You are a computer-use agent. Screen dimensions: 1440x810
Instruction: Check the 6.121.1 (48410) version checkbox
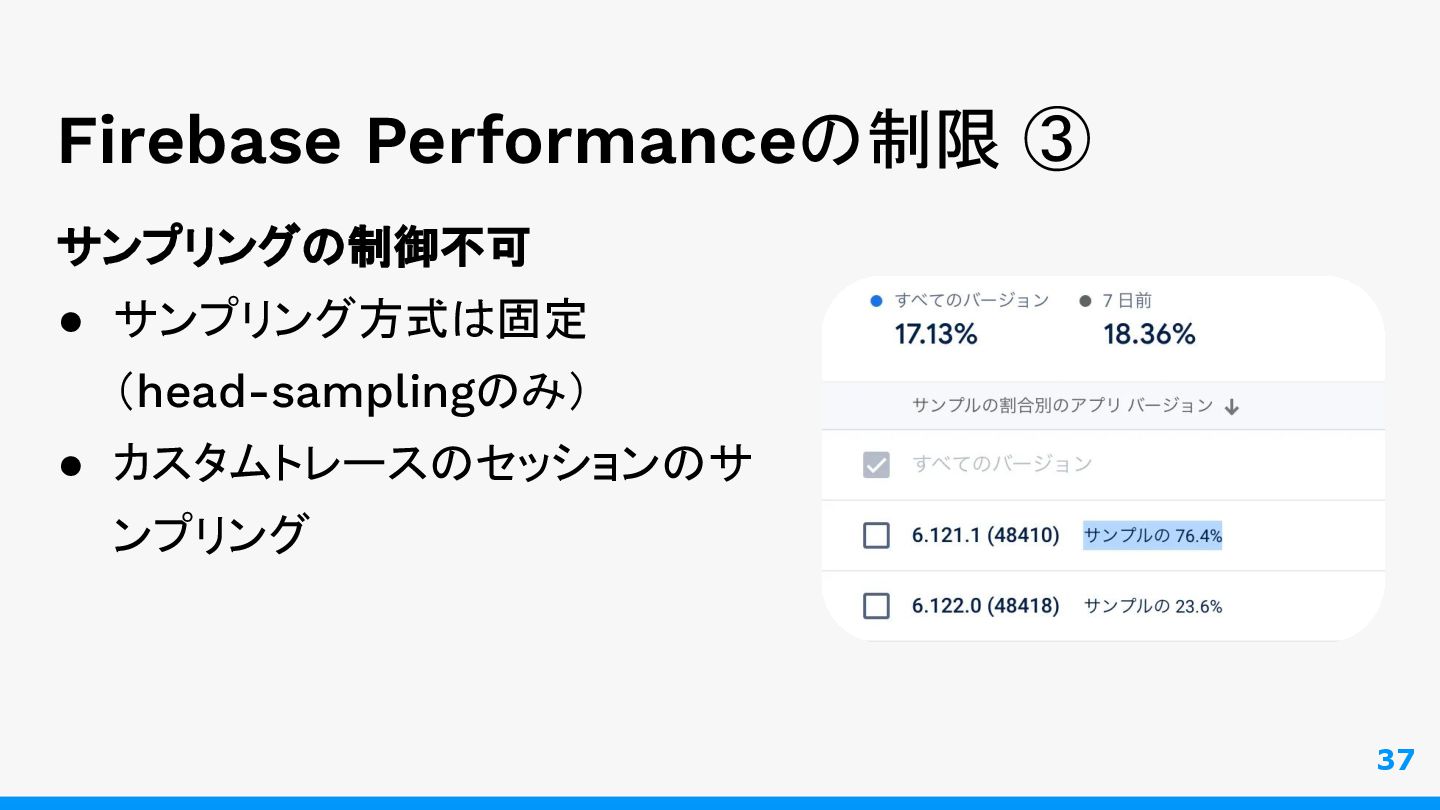[x=876, y=536]
